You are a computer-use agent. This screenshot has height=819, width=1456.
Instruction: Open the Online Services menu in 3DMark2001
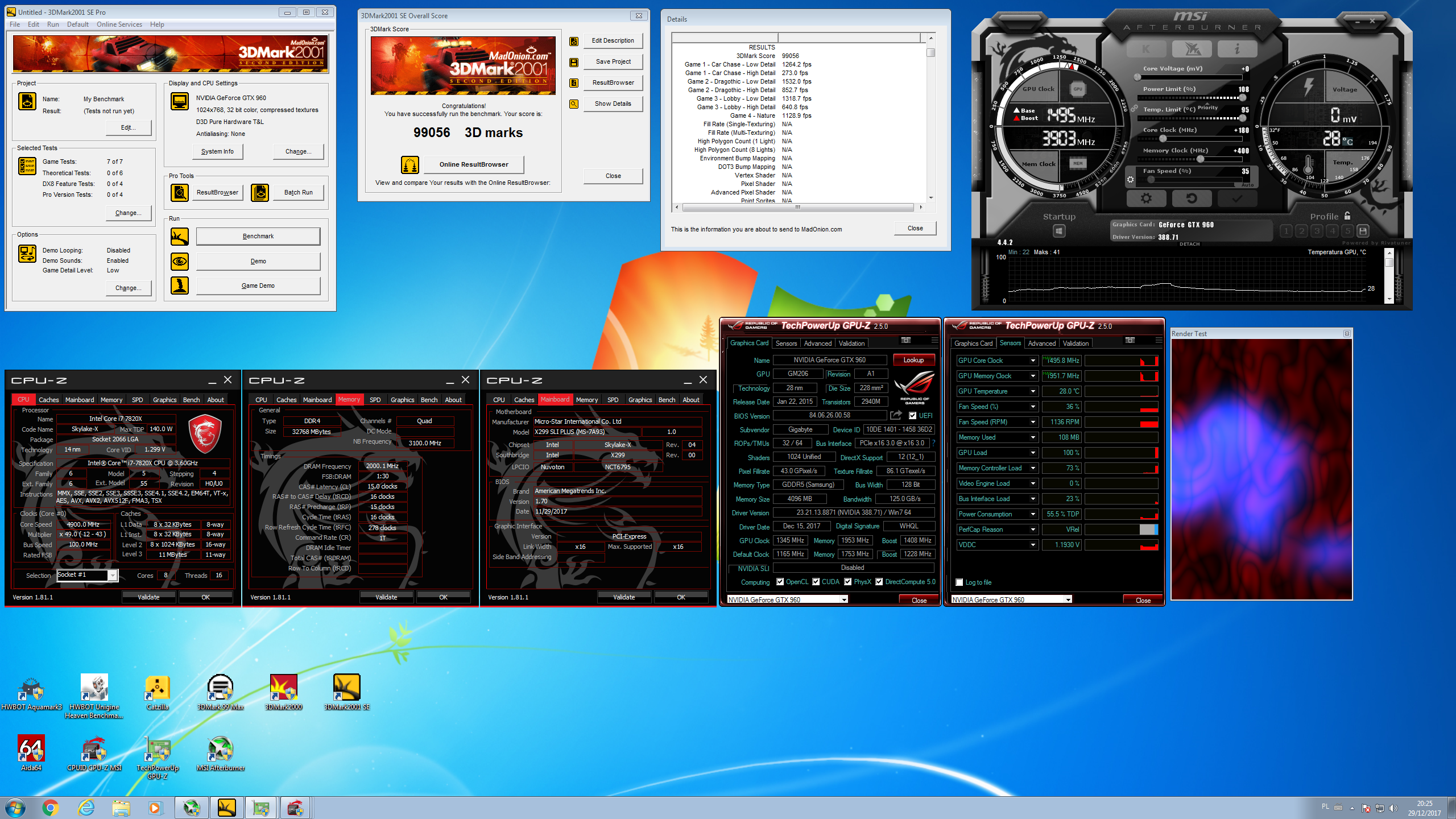point(119,24)
